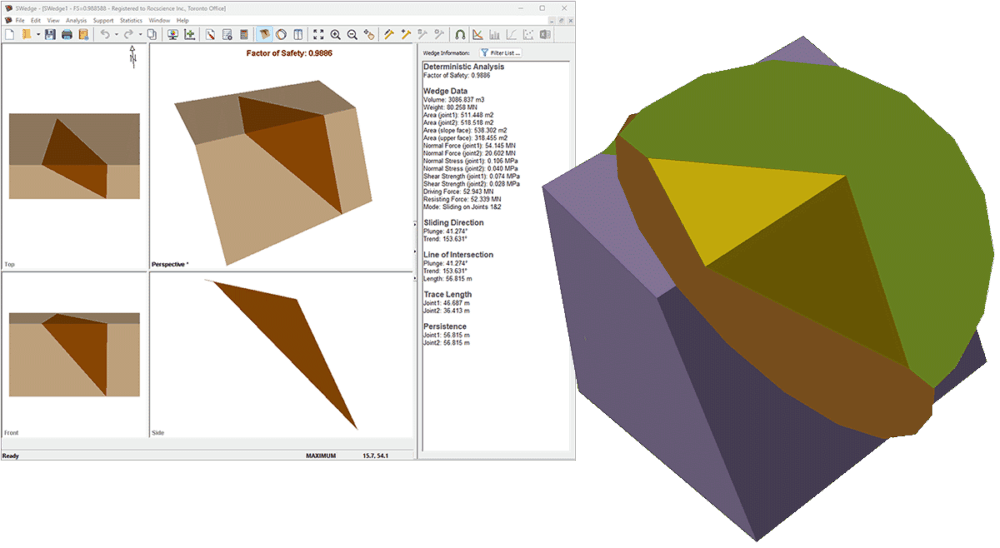Screen dimensions: 1000x548
Task: Click the Zoom All extents icon
Action: (x=318, y=34)
